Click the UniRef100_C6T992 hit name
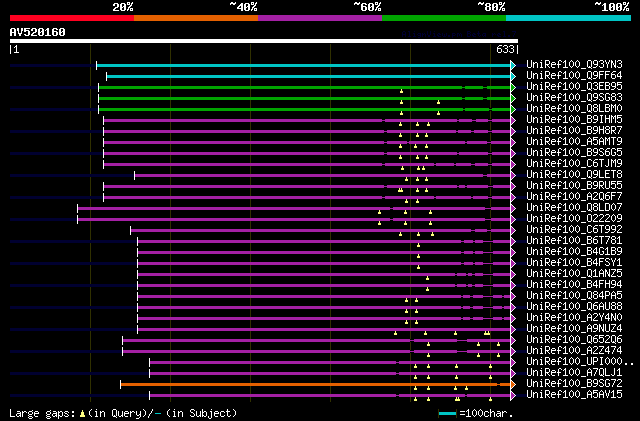The image size is (640, 421). pyautogui.click(x=574, y=230)
